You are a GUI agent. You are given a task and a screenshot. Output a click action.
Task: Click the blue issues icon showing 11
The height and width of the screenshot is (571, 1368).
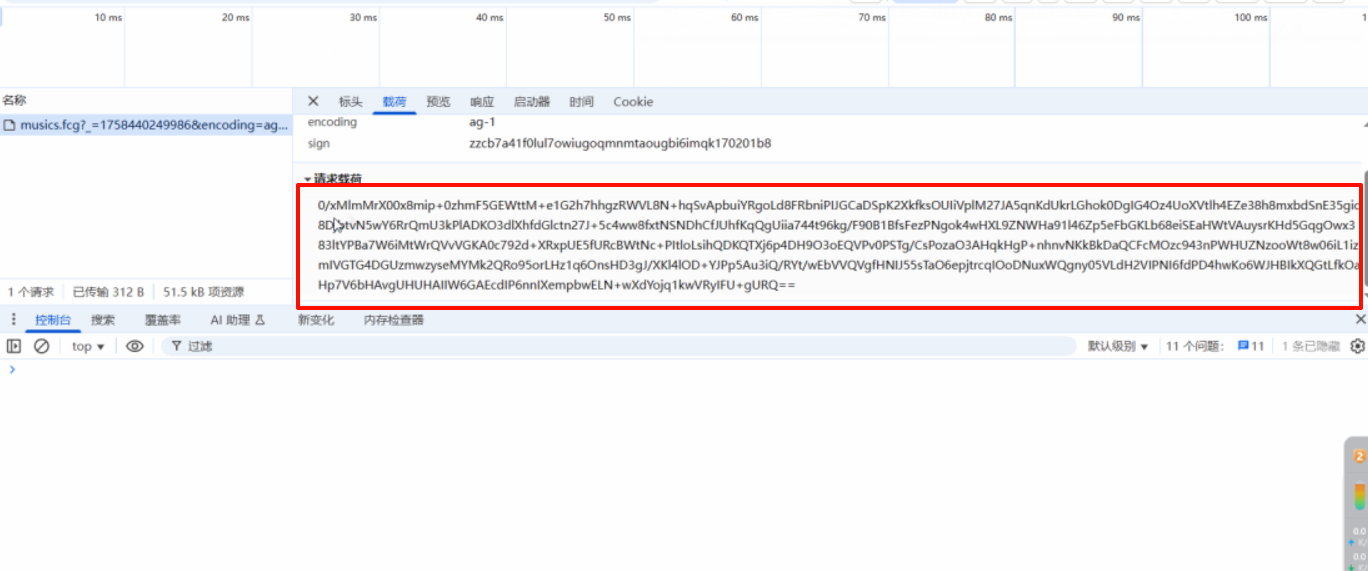coord(1250,346)
